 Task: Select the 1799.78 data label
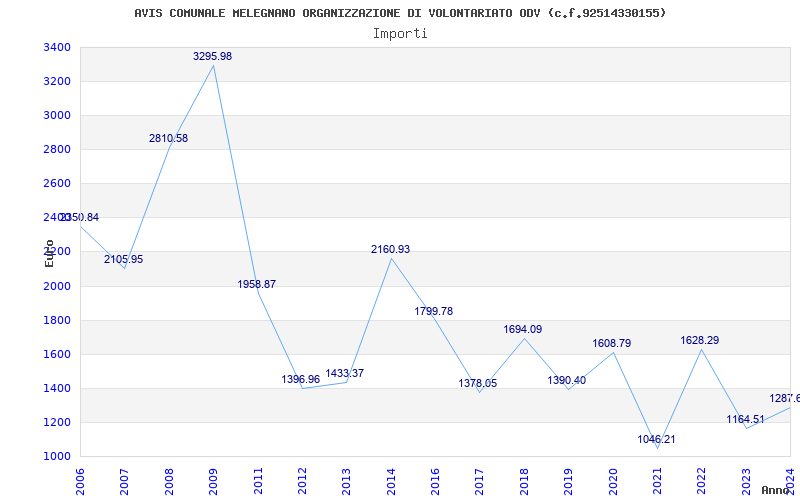pyautogui.click(x=434, y=311)
